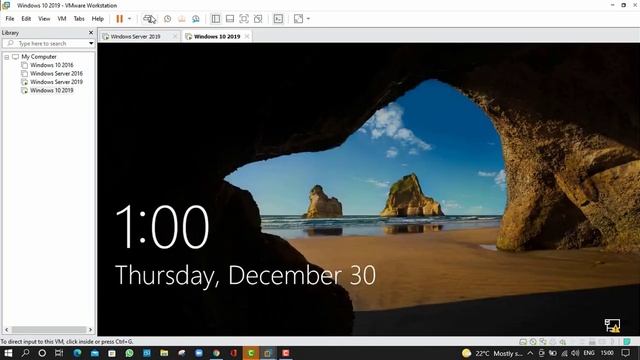
Task: Take a snapshot using the clock icon
Action: click(167, 19)
